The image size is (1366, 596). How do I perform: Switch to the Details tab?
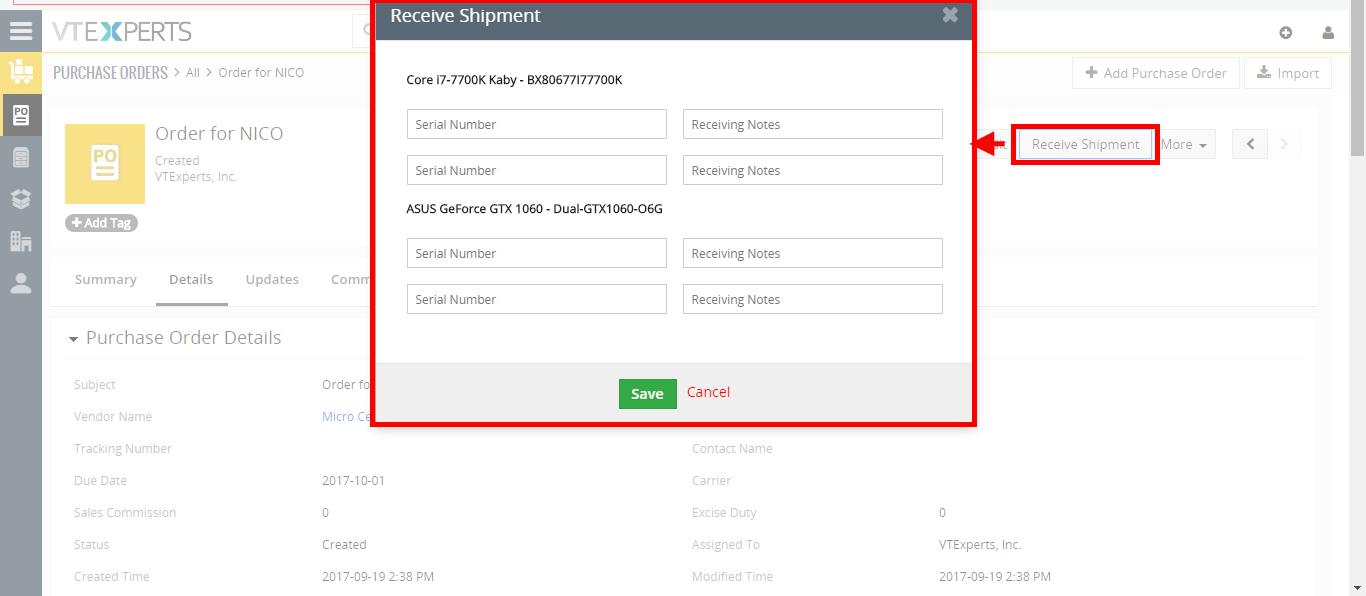coord(191,280)
